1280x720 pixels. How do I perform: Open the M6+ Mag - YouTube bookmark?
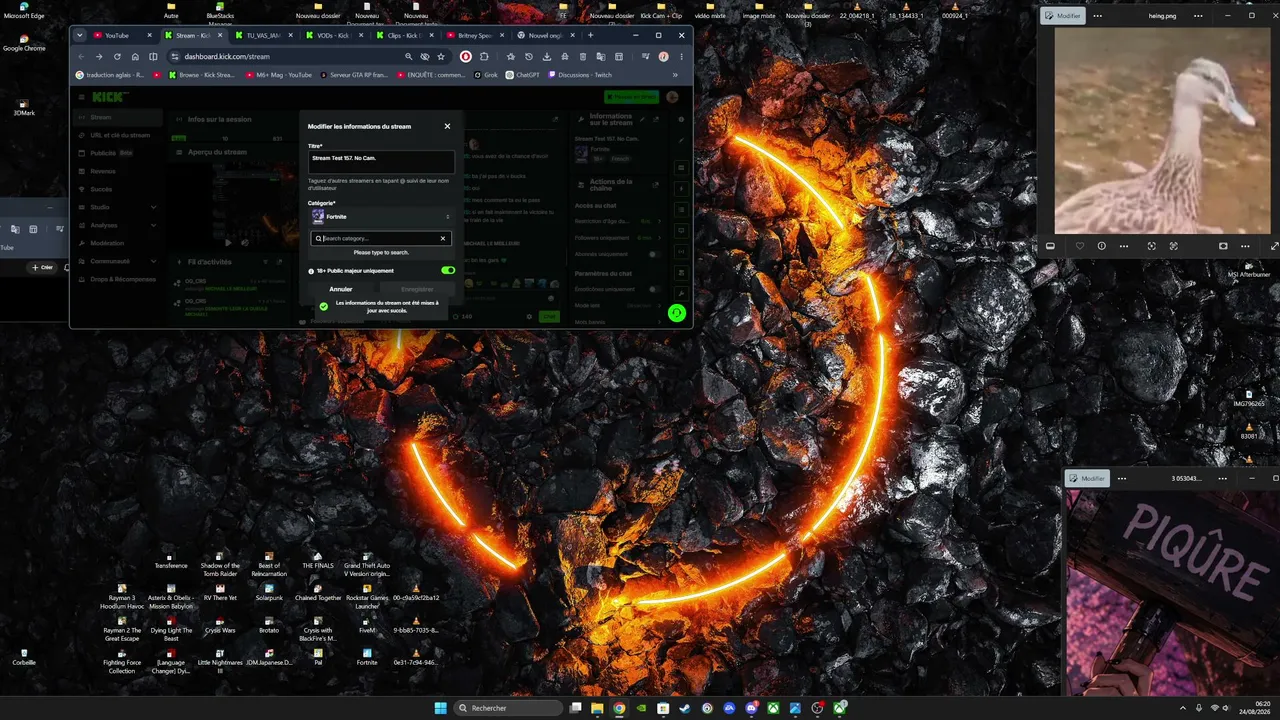point(279,75)
